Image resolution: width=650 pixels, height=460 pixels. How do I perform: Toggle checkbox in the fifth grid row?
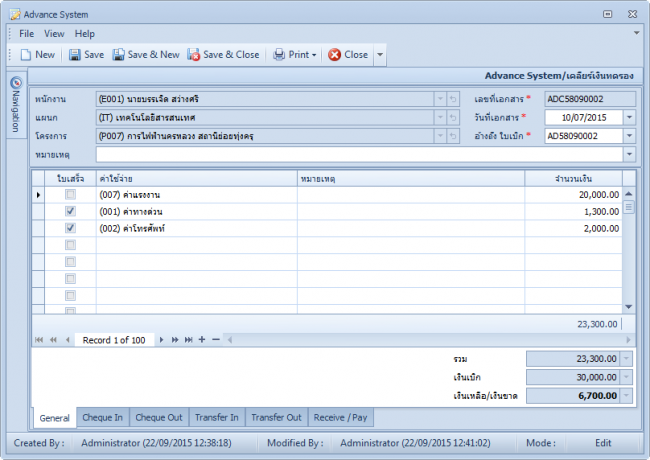tap(70, 262)
